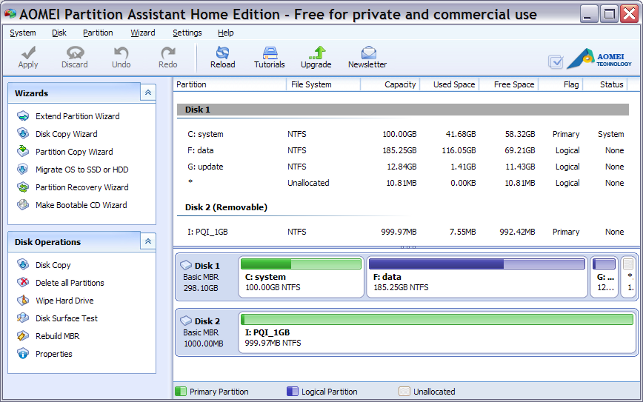
Task: Launch Extend Partition Wizard link
Action: click(x=77, y=116)
